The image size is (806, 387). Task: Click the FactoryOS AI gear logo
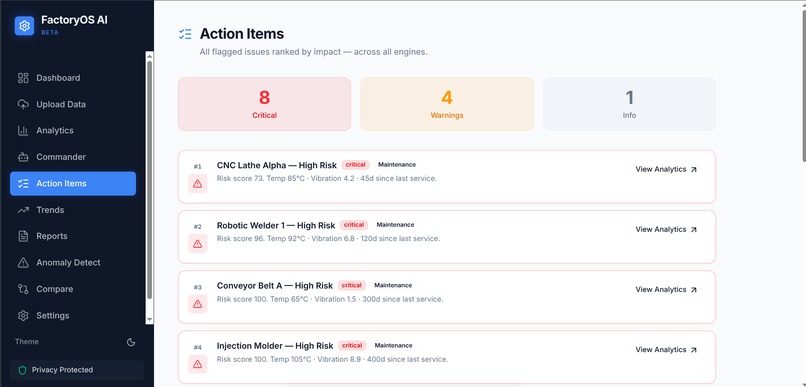coord(24,26)
